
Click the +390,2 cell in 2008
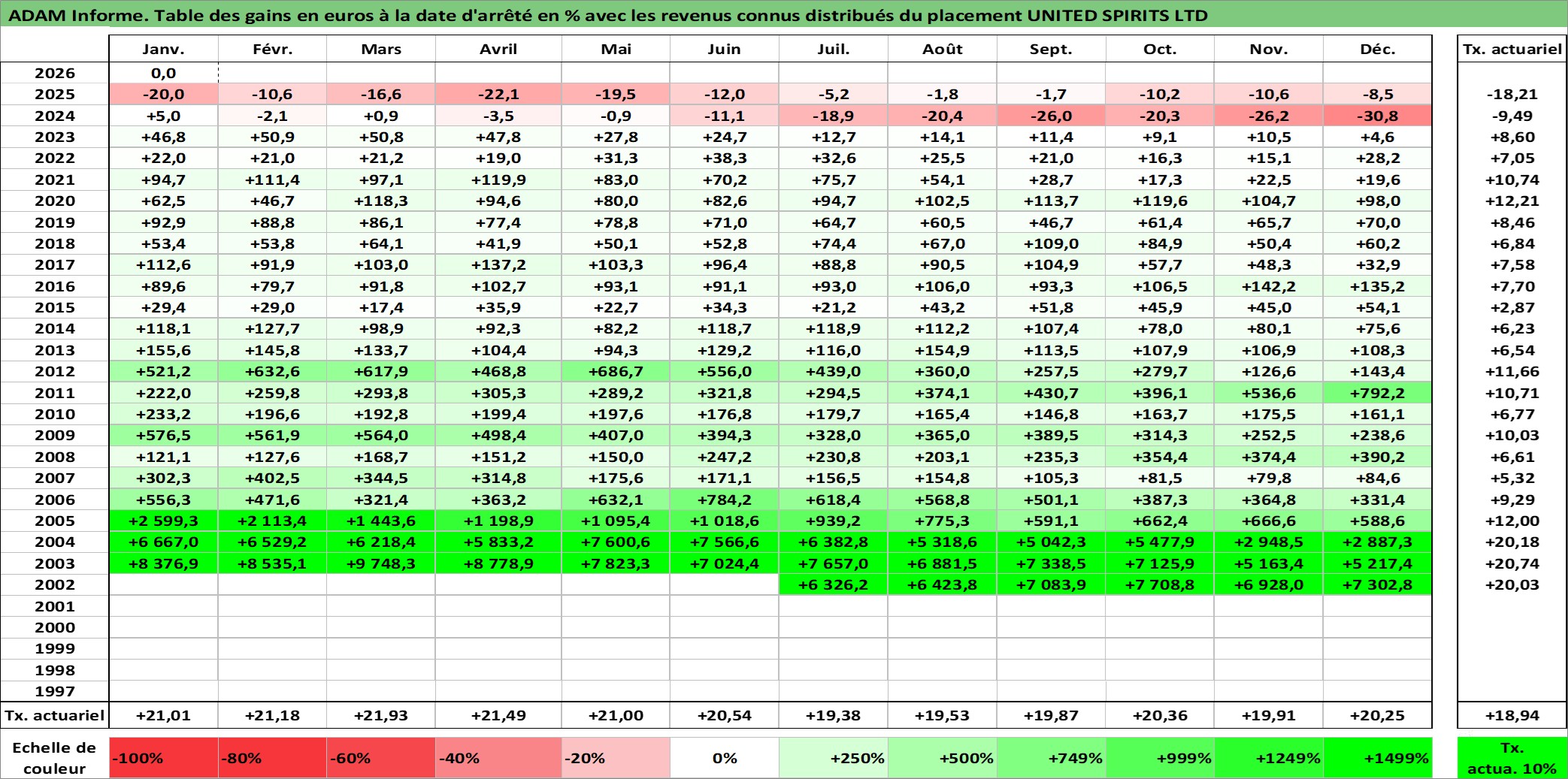point(1377,457)
